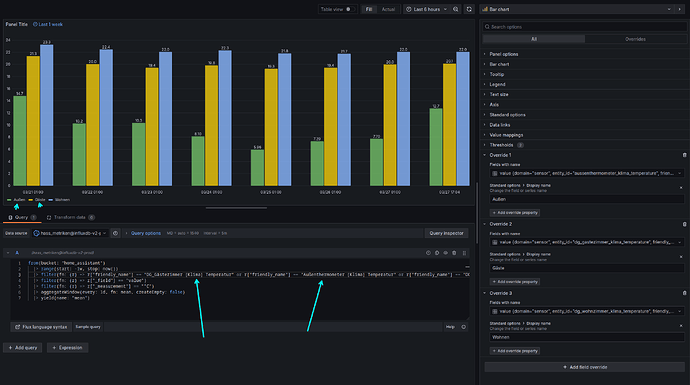This screenshot has width=690, height=385.
Task: Collapse the options pane with the arrow
Action: (680, 9)
